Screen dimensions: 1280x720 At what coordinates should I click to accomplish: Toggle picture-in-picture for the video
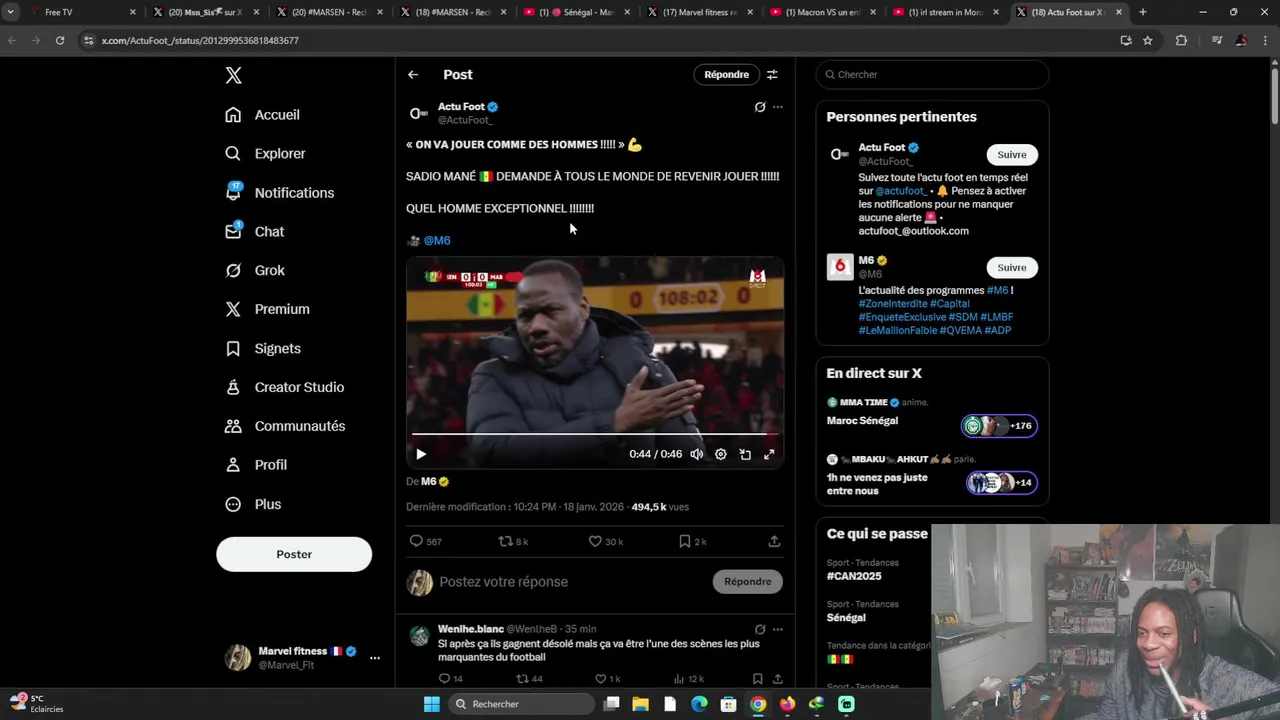pyautogui.click(x=745, y=455)
